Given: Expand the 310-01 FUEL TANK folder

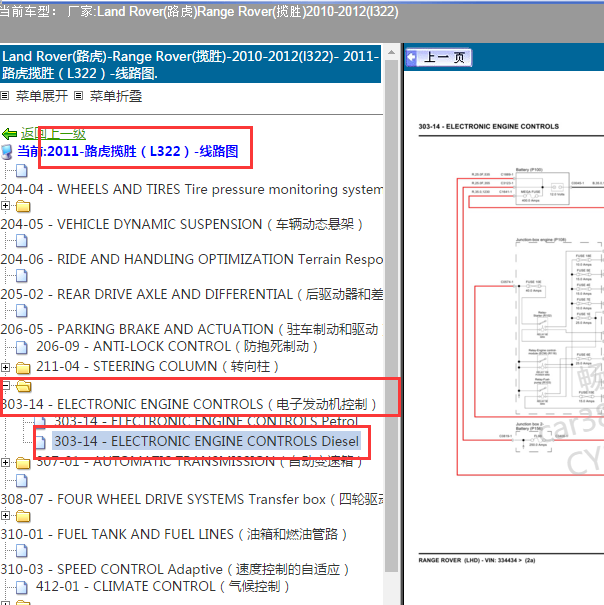Looking at the screenshot, I should (x=5, y=515).
